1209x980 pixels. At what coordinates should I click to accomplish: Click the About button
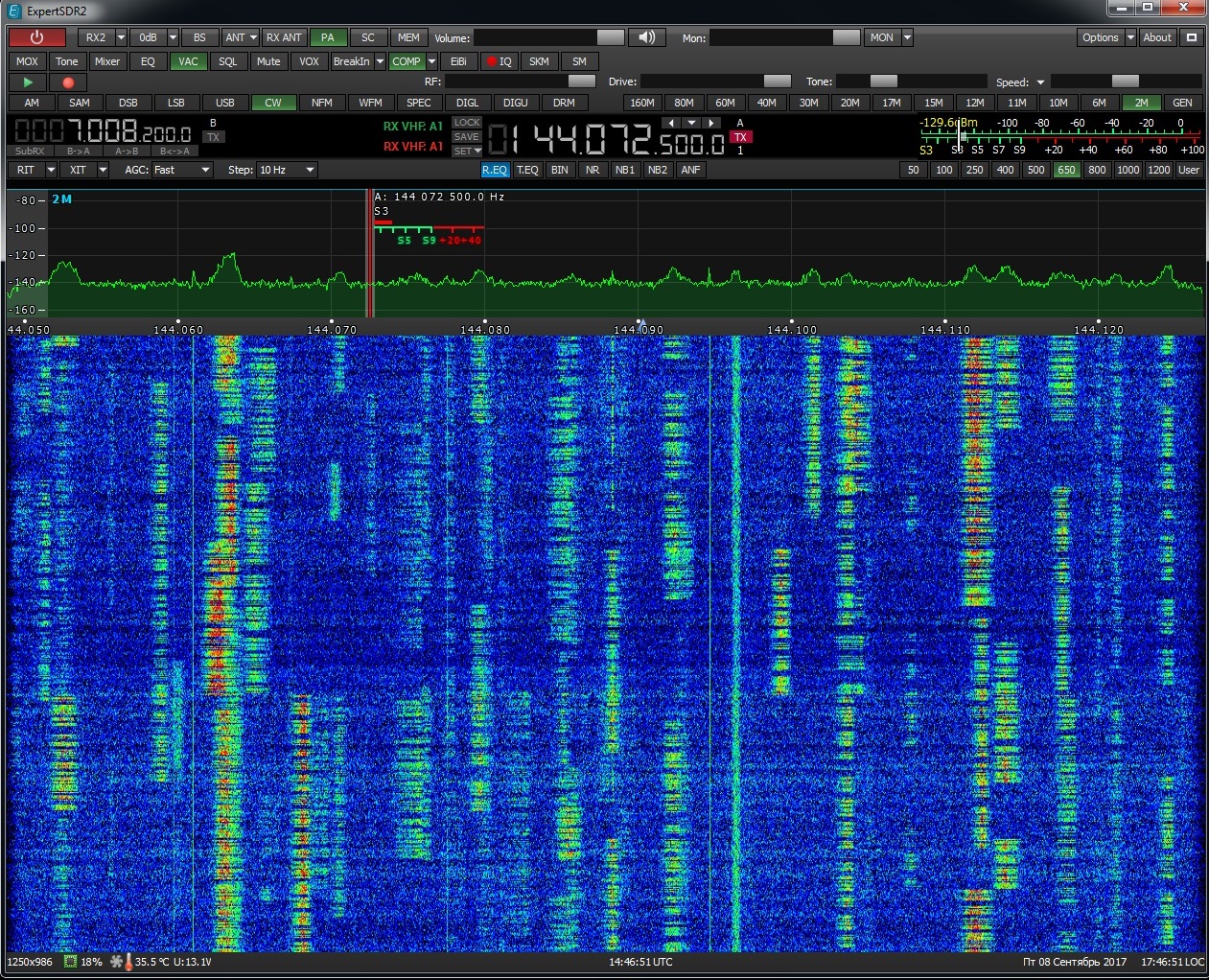click(x=1157, y=37)
